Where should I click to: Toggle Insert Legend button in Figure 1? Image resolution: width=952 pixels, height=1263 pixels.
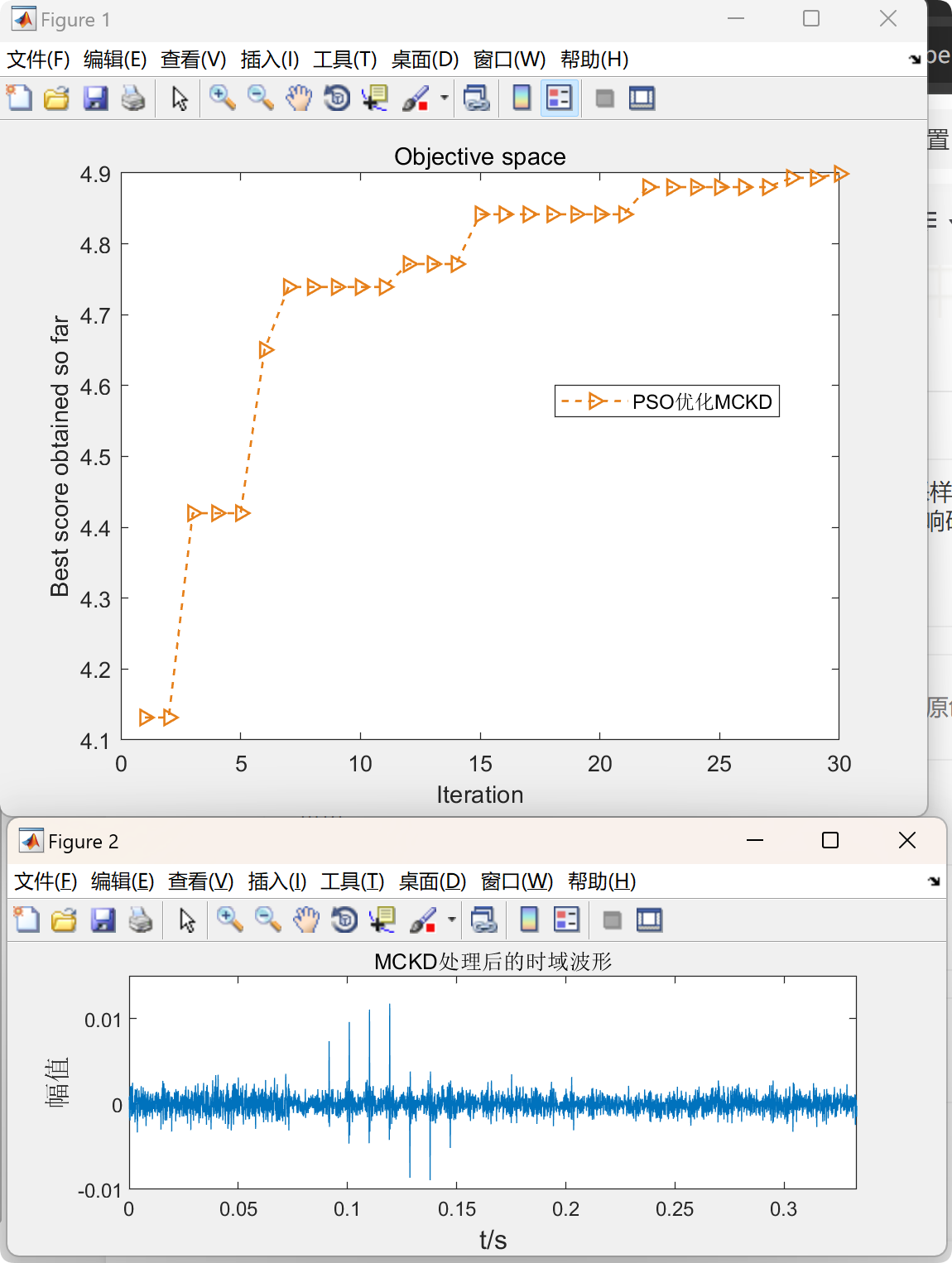point(560,98)
